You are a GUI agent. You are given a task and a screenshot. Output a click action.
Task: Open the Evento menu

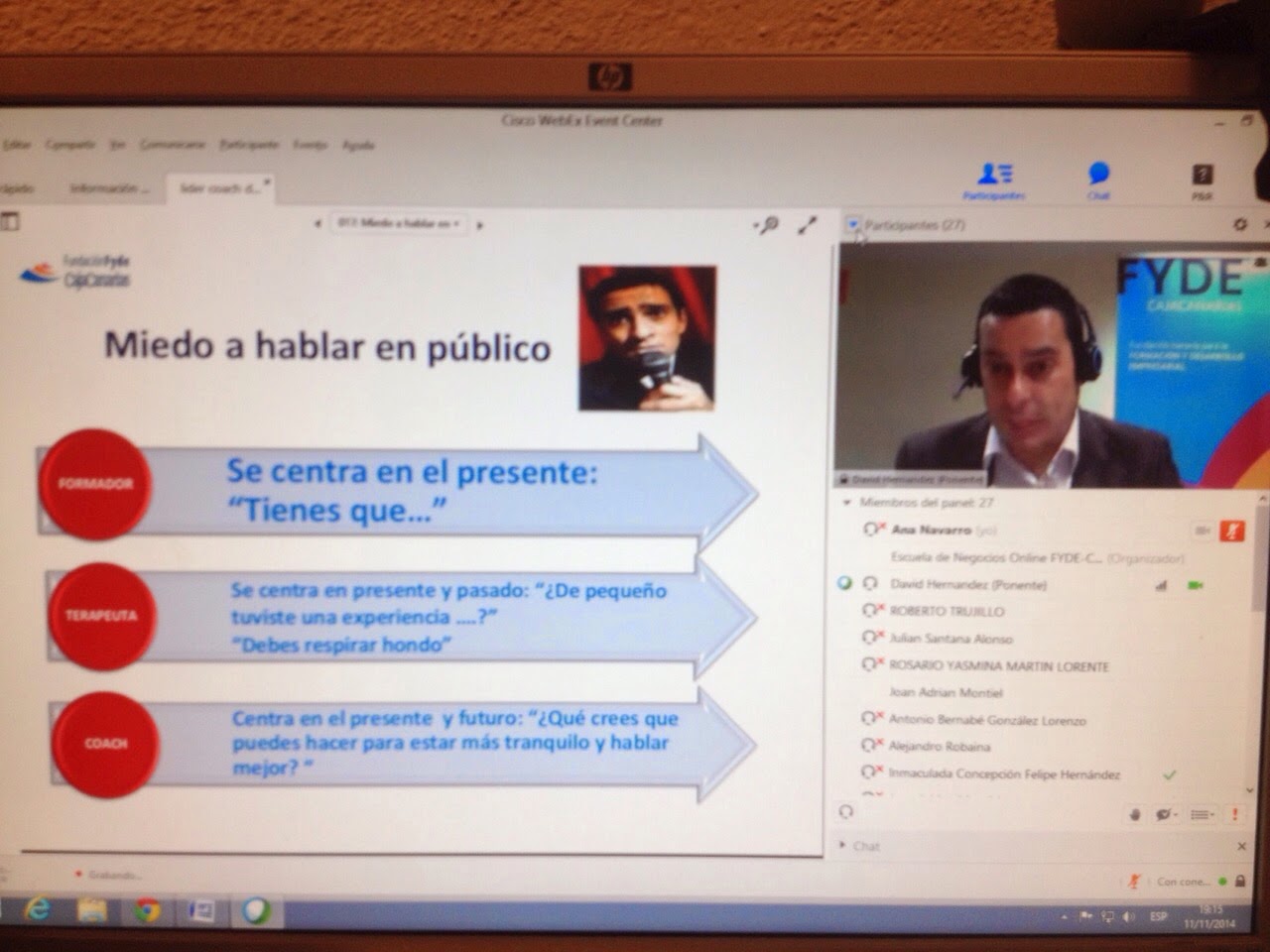[x=311, y=145]
